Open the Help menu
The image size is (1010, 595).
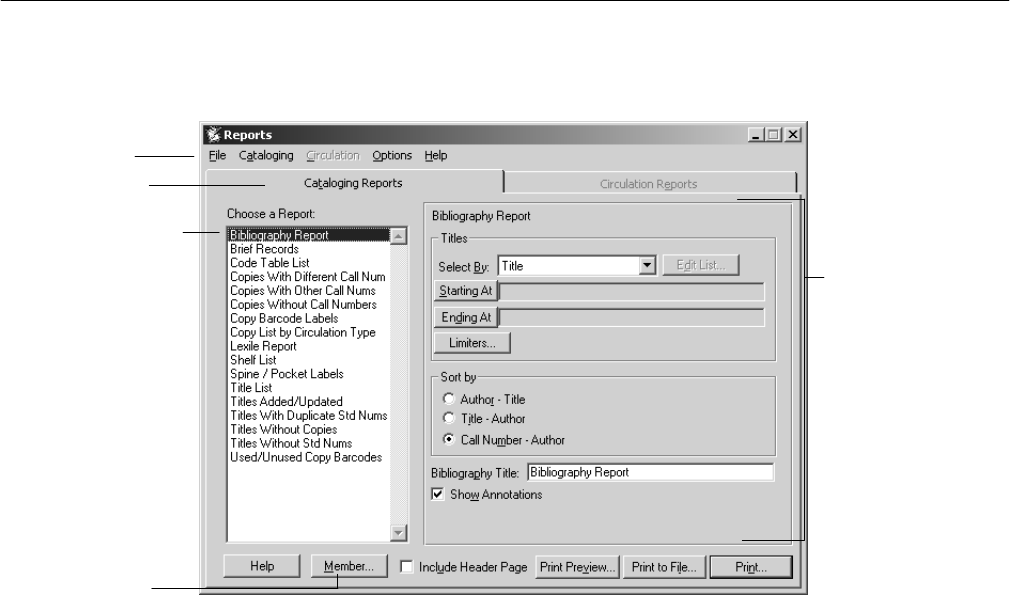[x=435, y=155]
